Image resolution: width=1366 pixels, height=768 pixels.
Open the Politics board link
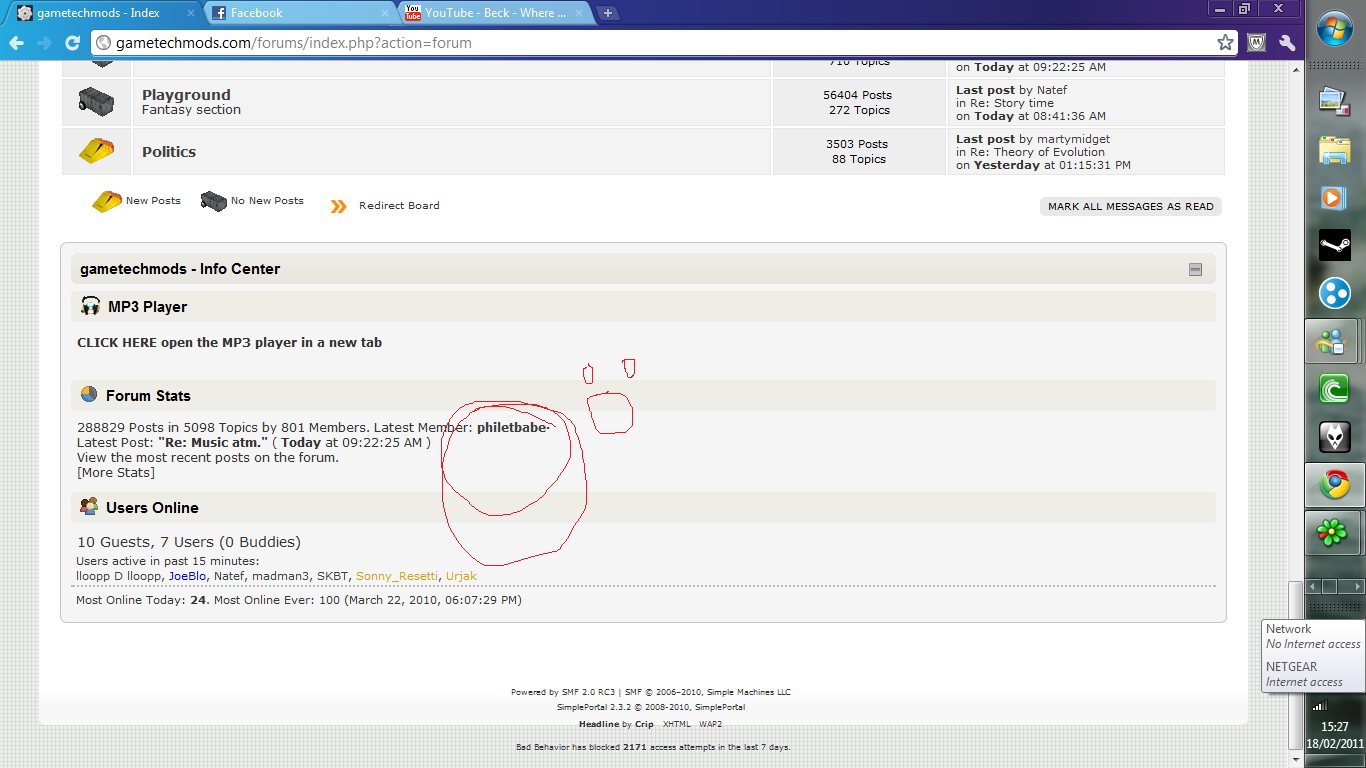click(169, 152)
